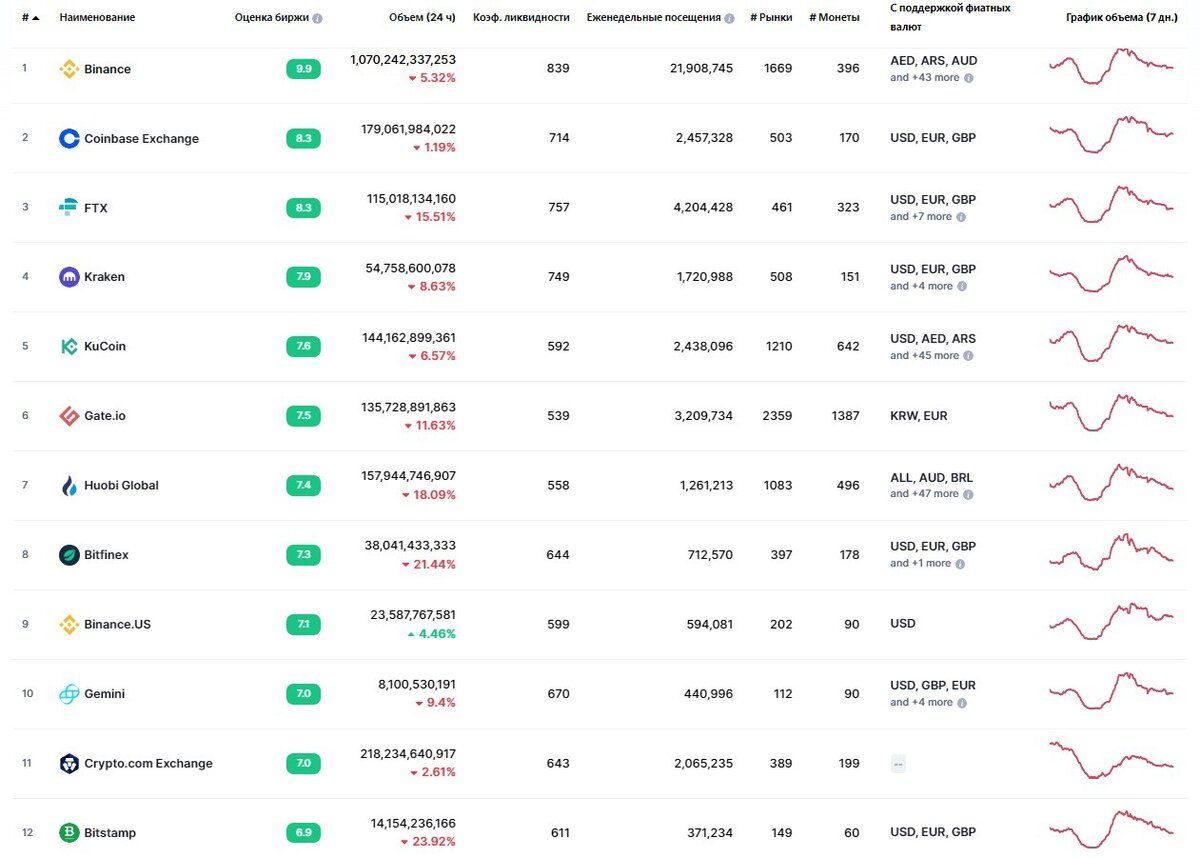This screenshot has height=858, width=1200.
Task: Click the Gate.io red logo icon
Action: click(x=69, y=416)
